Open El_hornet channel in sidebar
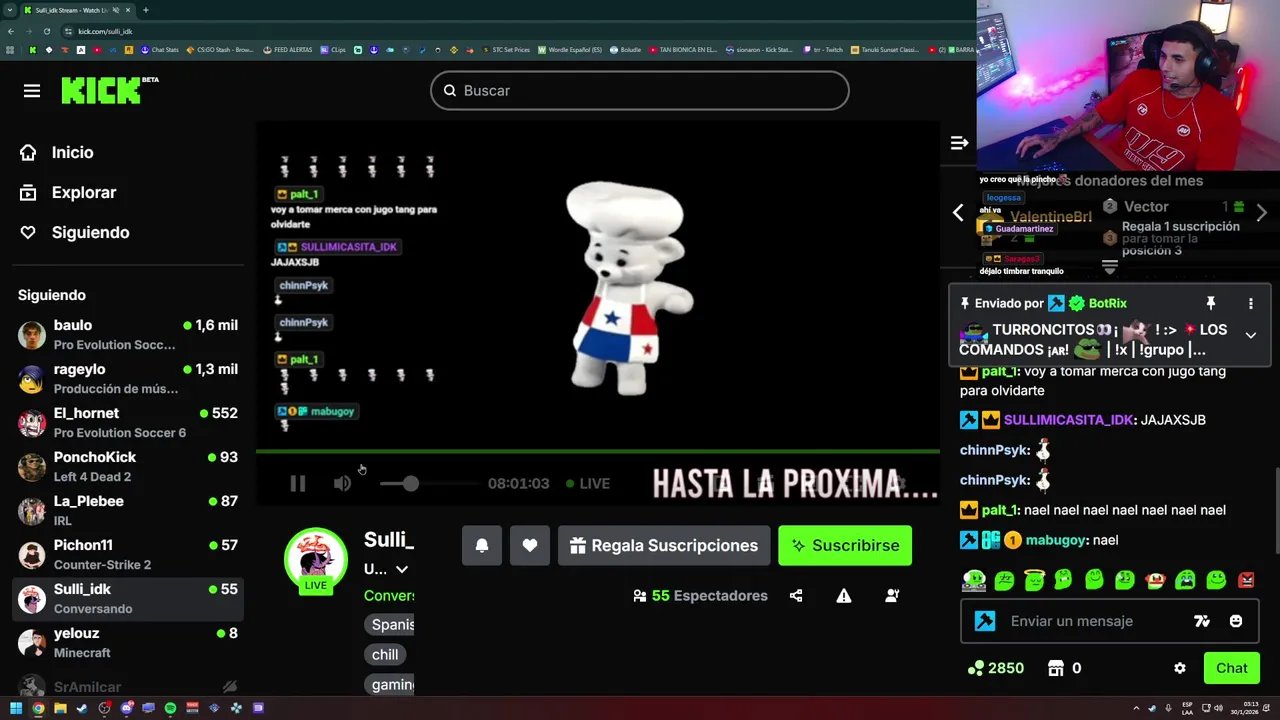 (x=128, y=423)
